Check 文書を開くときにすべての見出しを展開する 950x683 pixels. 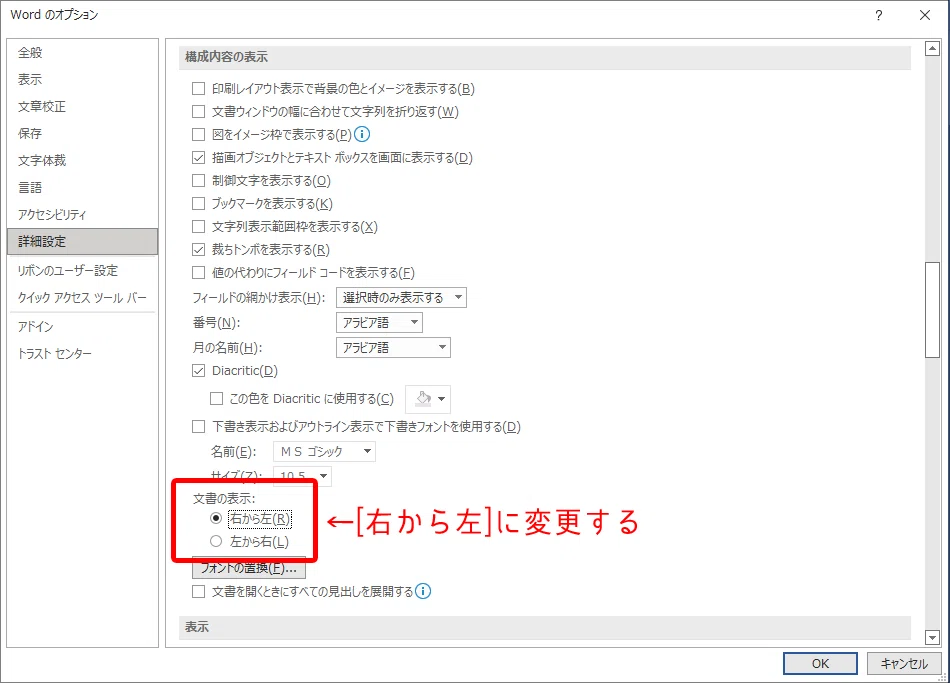pos(198,591)
